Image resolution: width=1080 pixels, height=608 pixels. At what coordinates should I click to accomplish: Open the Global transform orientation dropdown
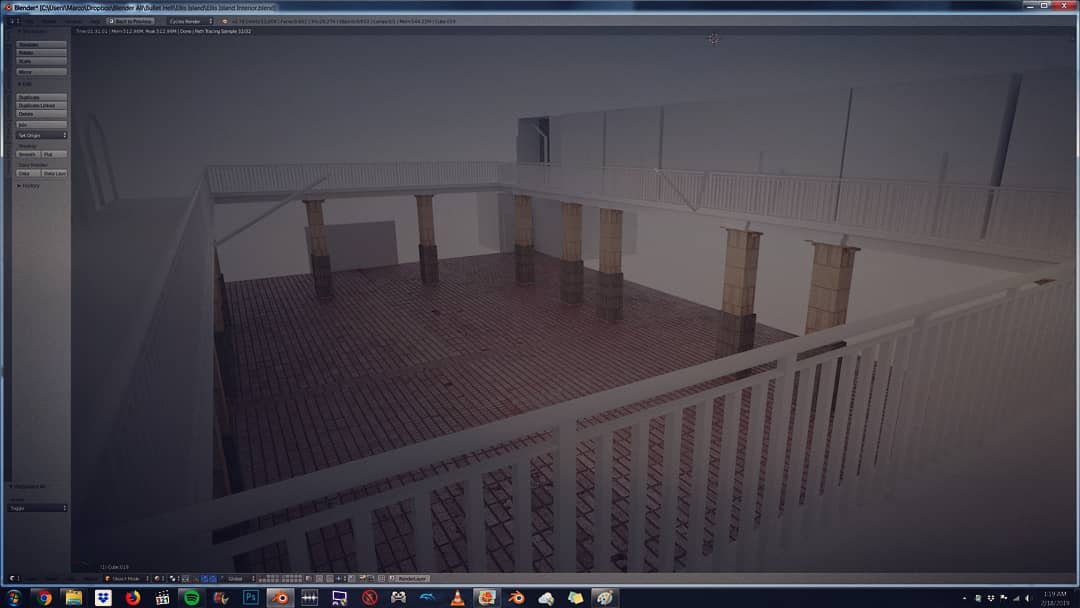[241, 579]
